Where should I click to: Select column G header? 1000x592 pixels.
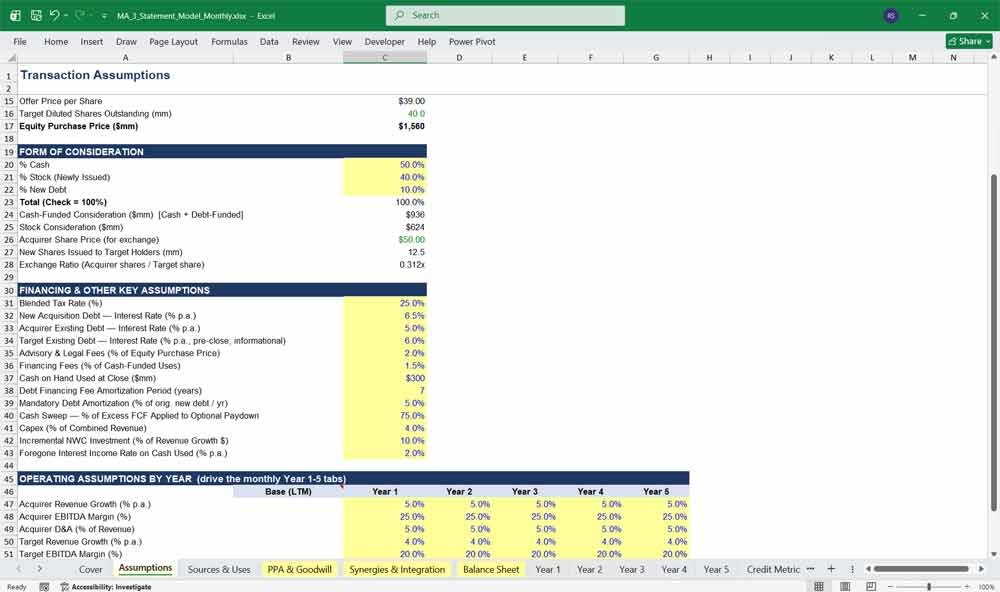[656, 57]
